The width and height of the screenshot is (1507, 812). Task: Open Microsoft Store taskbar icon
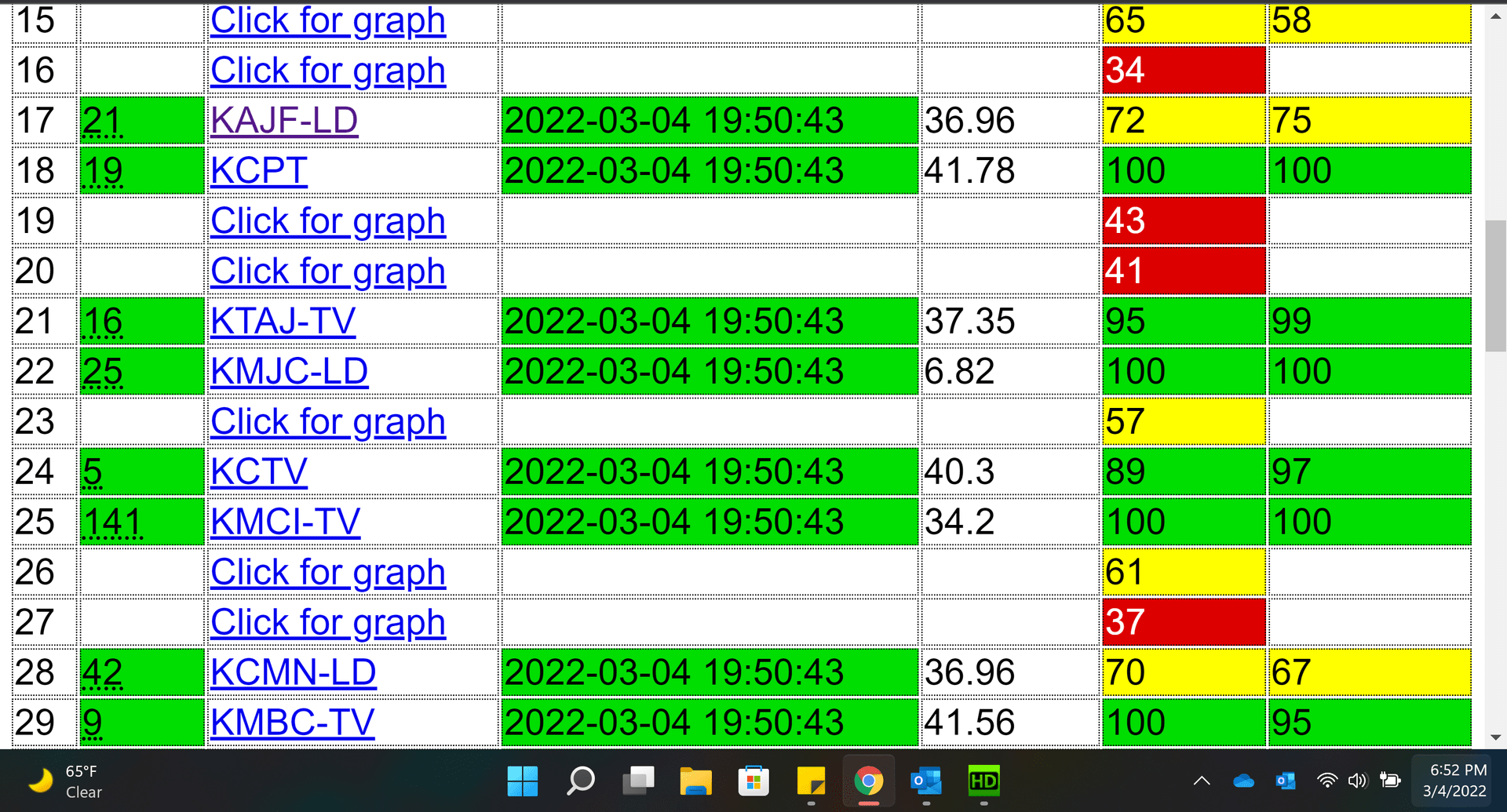click(x=753, y=781)
